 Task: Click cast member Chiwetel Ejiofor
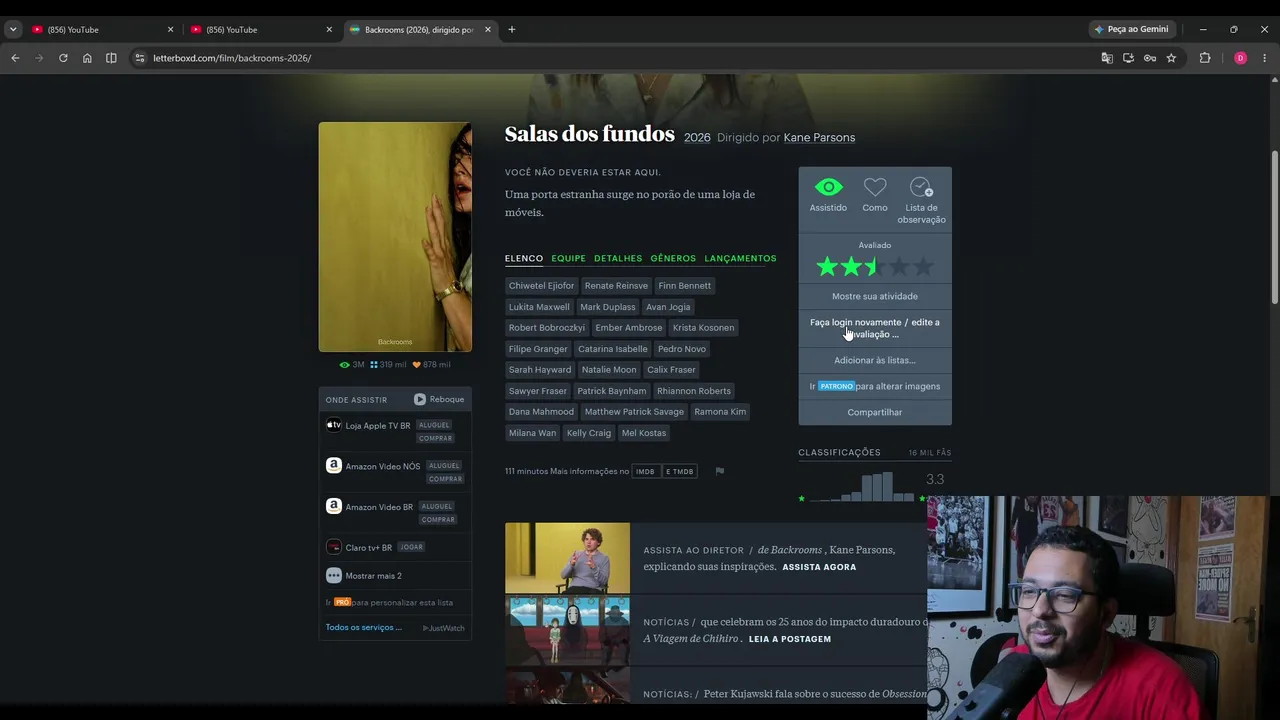(x=542, y=286)
